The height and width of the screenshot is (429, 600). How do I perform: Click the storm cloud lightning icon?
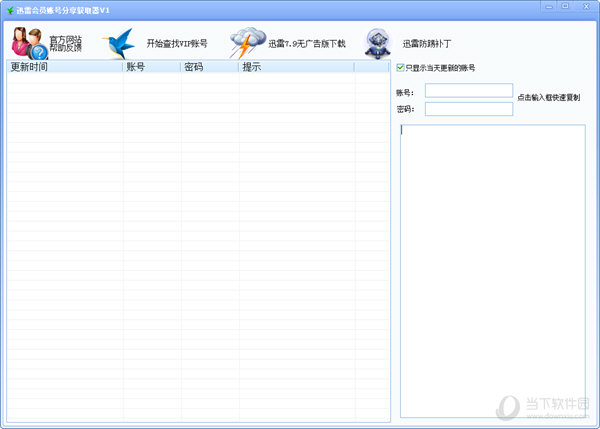pos(248,43)
